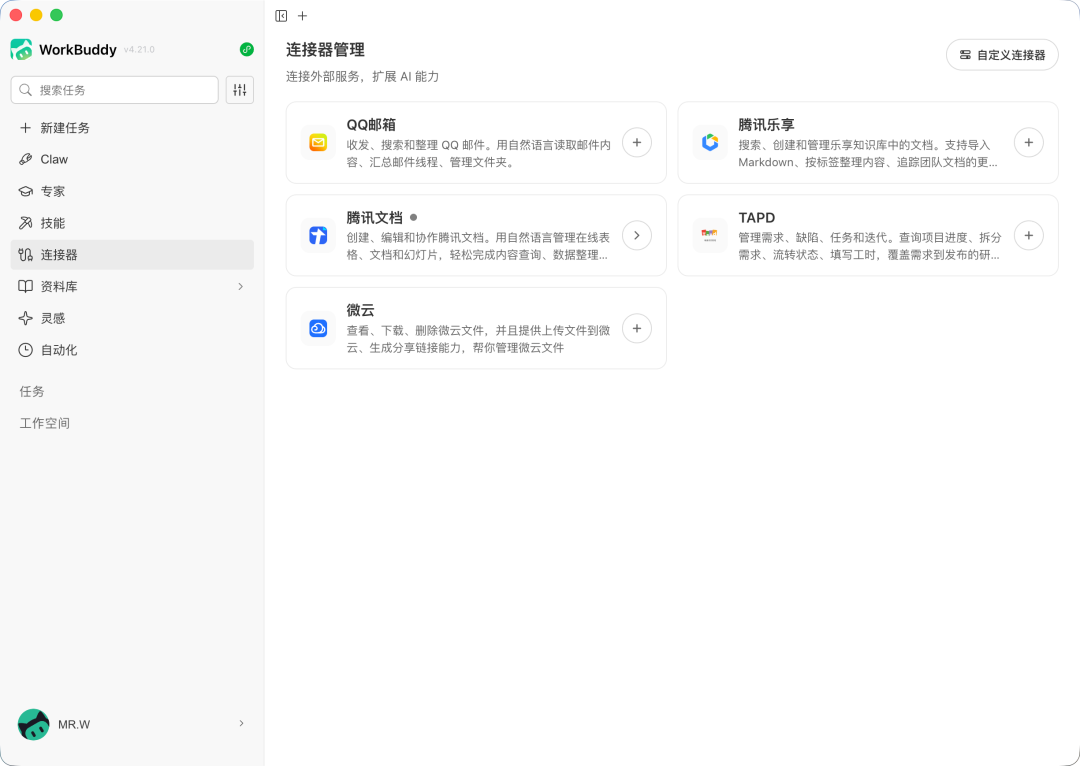Add the QQ邮箱 connector
Image resolution: width=1080 pixels, height=766 pixels.
(x=637, y=143)
